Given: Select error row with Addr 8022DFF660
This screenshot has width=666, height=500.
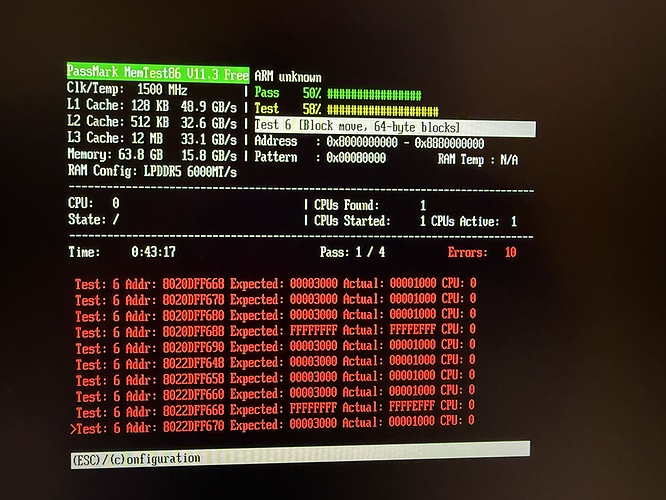Looking at the screenshot, I should pyautogui.click(x=275, y=393).
